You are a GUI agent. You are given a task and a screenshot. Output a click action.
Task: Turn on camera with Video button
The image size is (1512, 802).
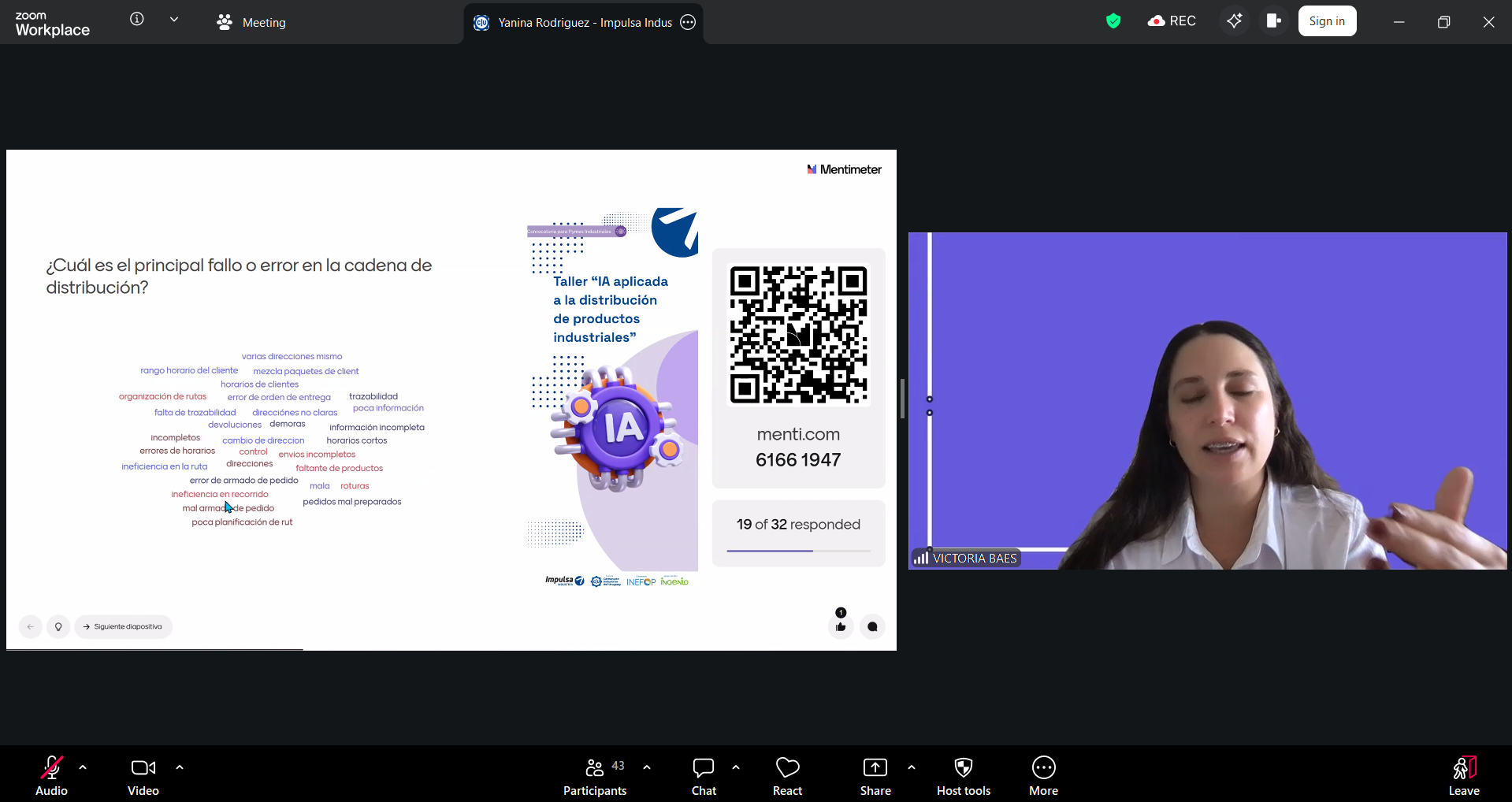pos(143,776)
